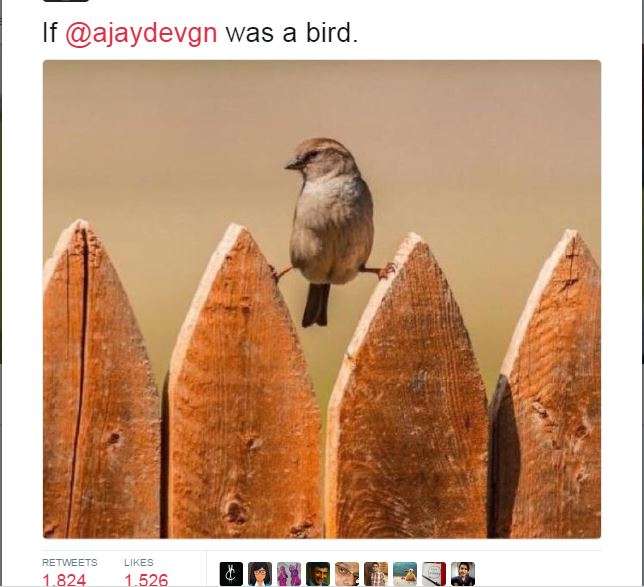Click the tweet text 'was a bird.'
The height and width of the screenshot is (587, 644).
click(x=292, y=33)
